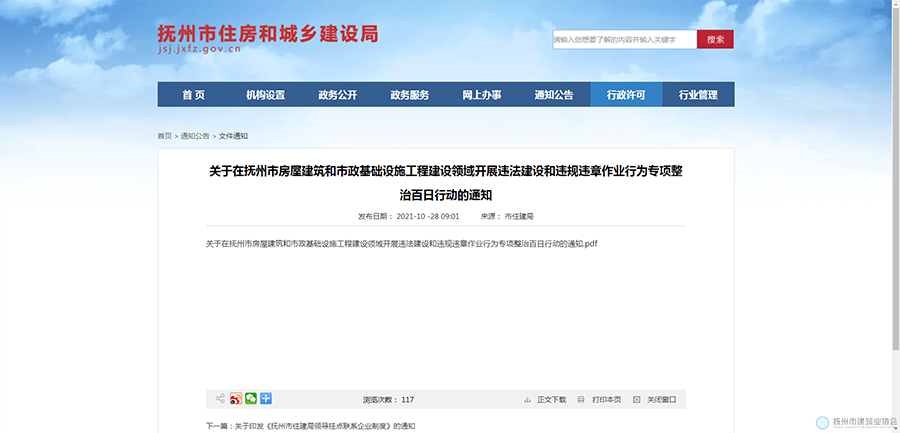
Task: Open the 首页 navigation tab
Action: (x=193, y=95)
